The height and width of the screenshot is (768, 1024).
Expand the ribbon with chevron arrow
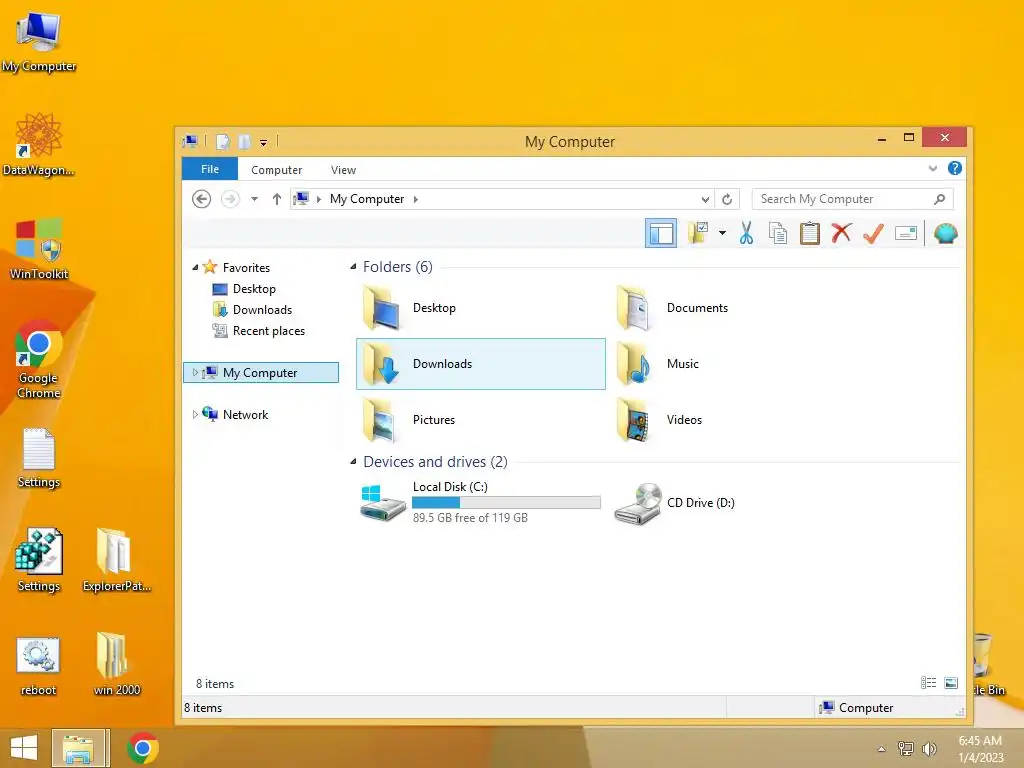(x=933, y=168)
